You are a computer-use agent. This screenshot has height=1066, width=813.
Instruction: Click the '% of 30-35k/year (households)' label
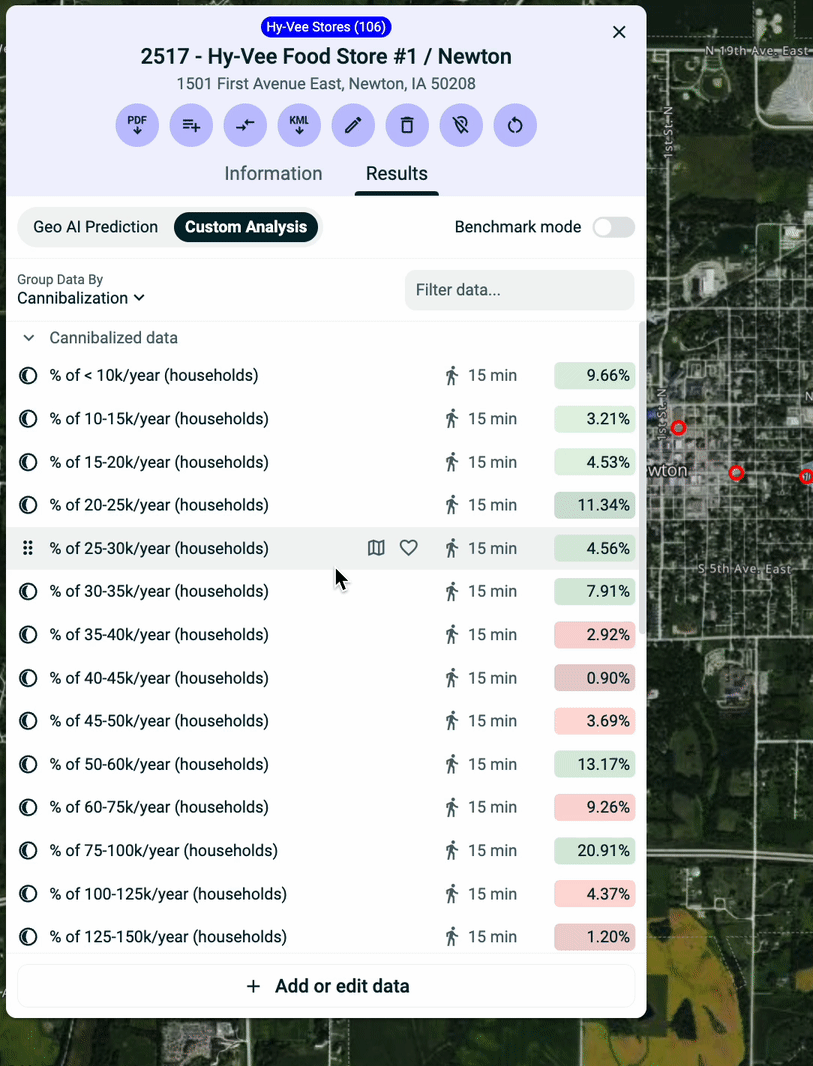(x=159, y=591)
